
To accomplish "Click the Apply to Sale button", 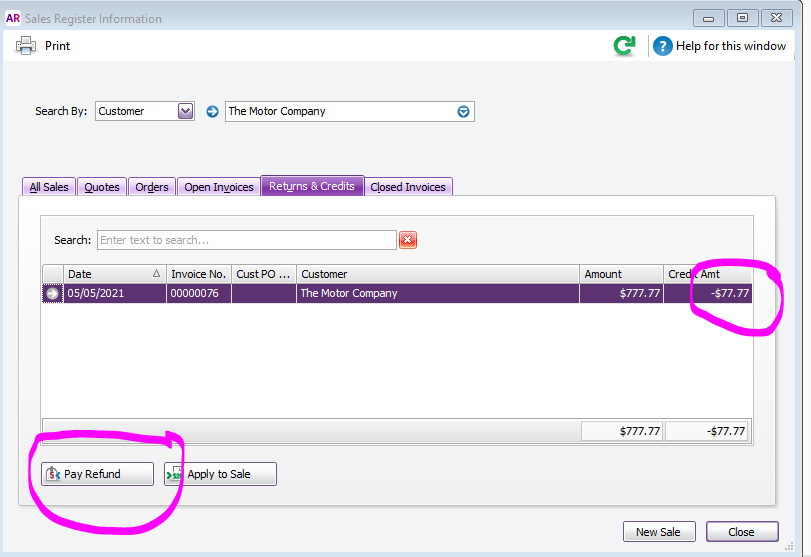I will tap(220, 474).
